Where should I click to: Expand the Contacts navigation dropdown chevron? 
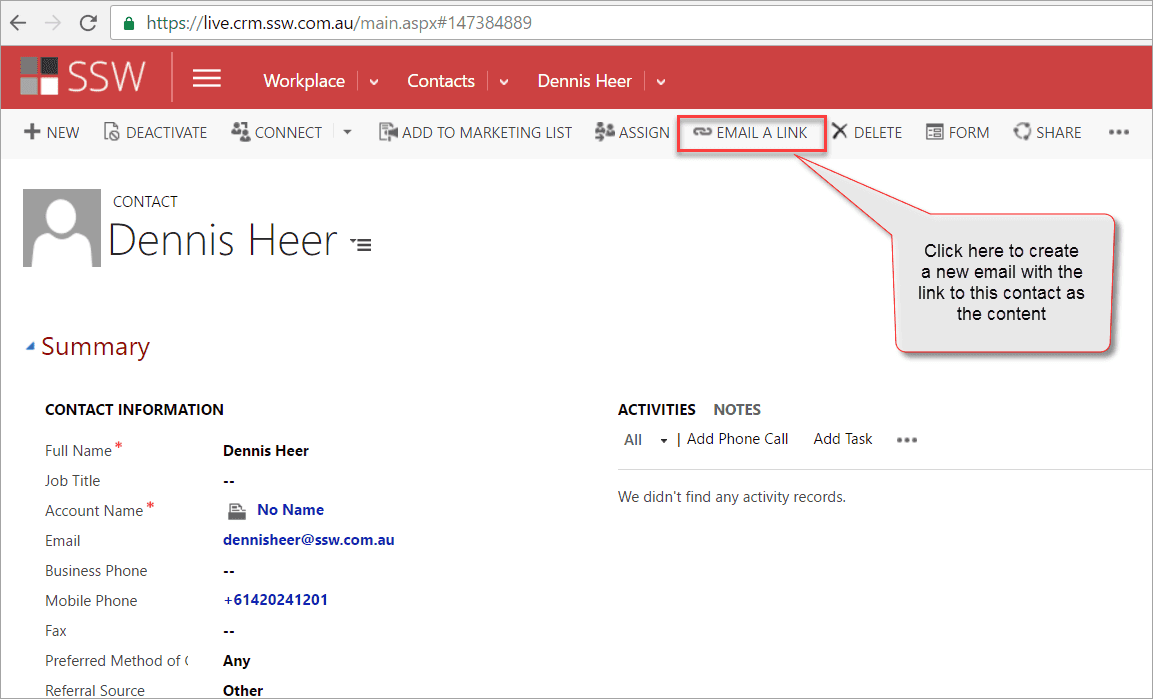[x=504, y=82]
